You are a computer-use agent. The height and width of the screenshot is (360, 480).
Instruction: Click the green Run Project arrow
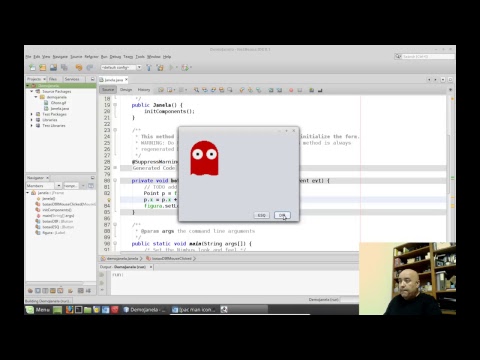pyautogui.click(x=171, y=67)
